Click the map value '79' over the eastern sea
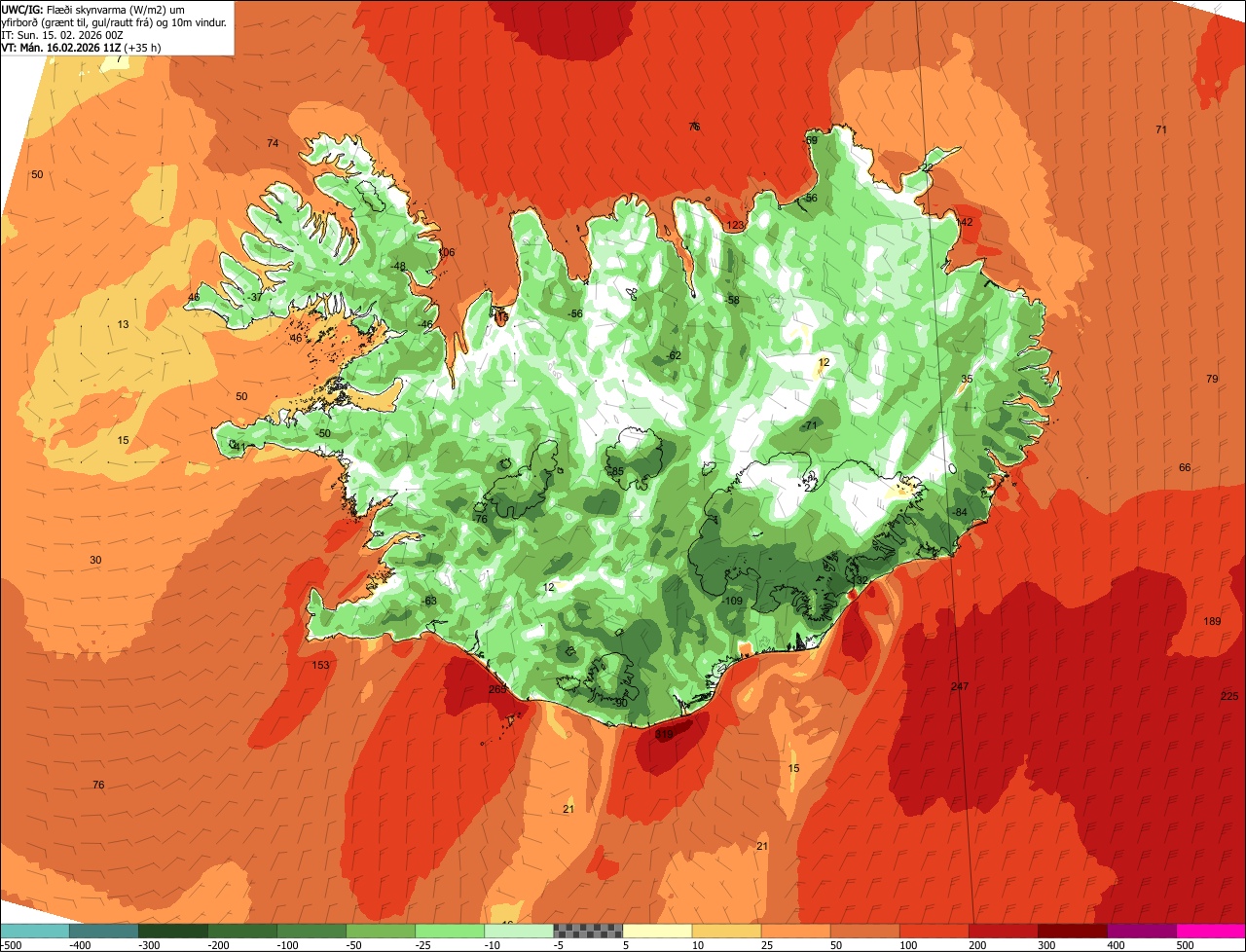 1212,379
